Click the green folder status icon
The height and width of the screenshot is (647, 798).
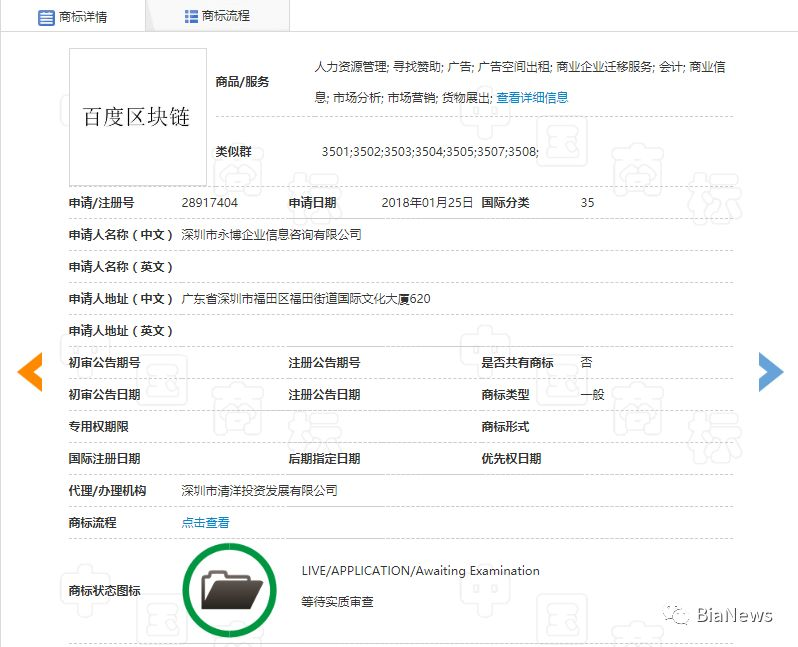[230, 590]
